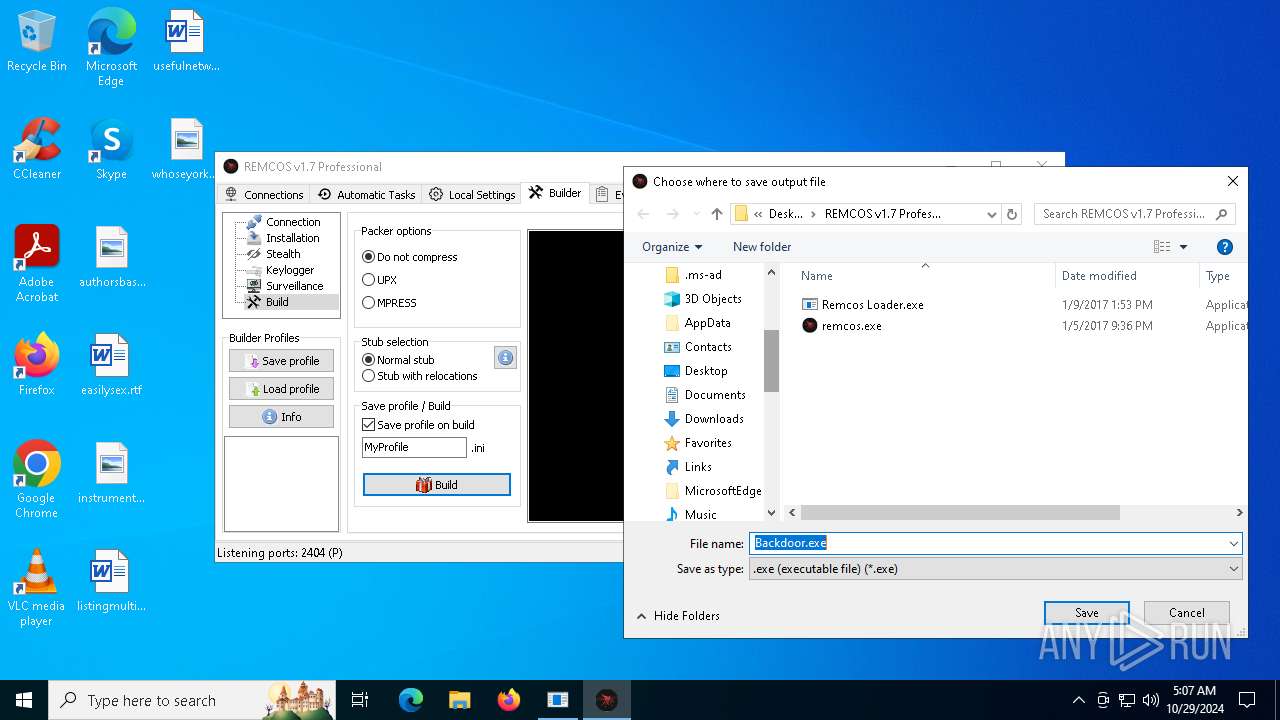Refresh the folder view in save dialog
This screenshot has height=720, width=1280.
[x=1012, y=214]
